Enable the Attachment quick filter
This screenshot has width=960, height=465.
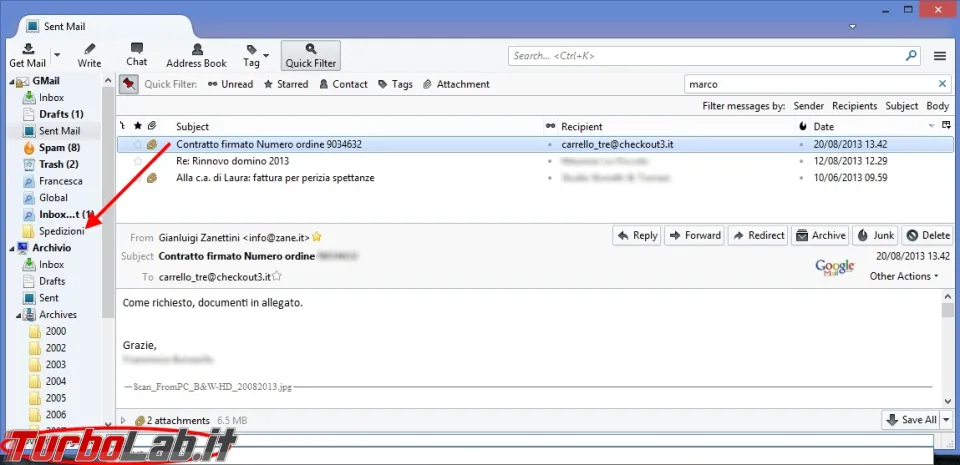(x=456, y=84)
